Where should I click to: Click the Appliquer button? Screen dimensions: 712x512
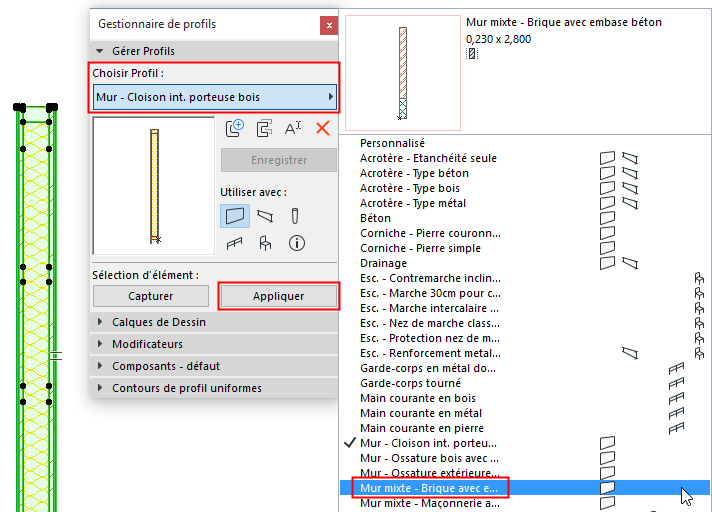[278, 296]
